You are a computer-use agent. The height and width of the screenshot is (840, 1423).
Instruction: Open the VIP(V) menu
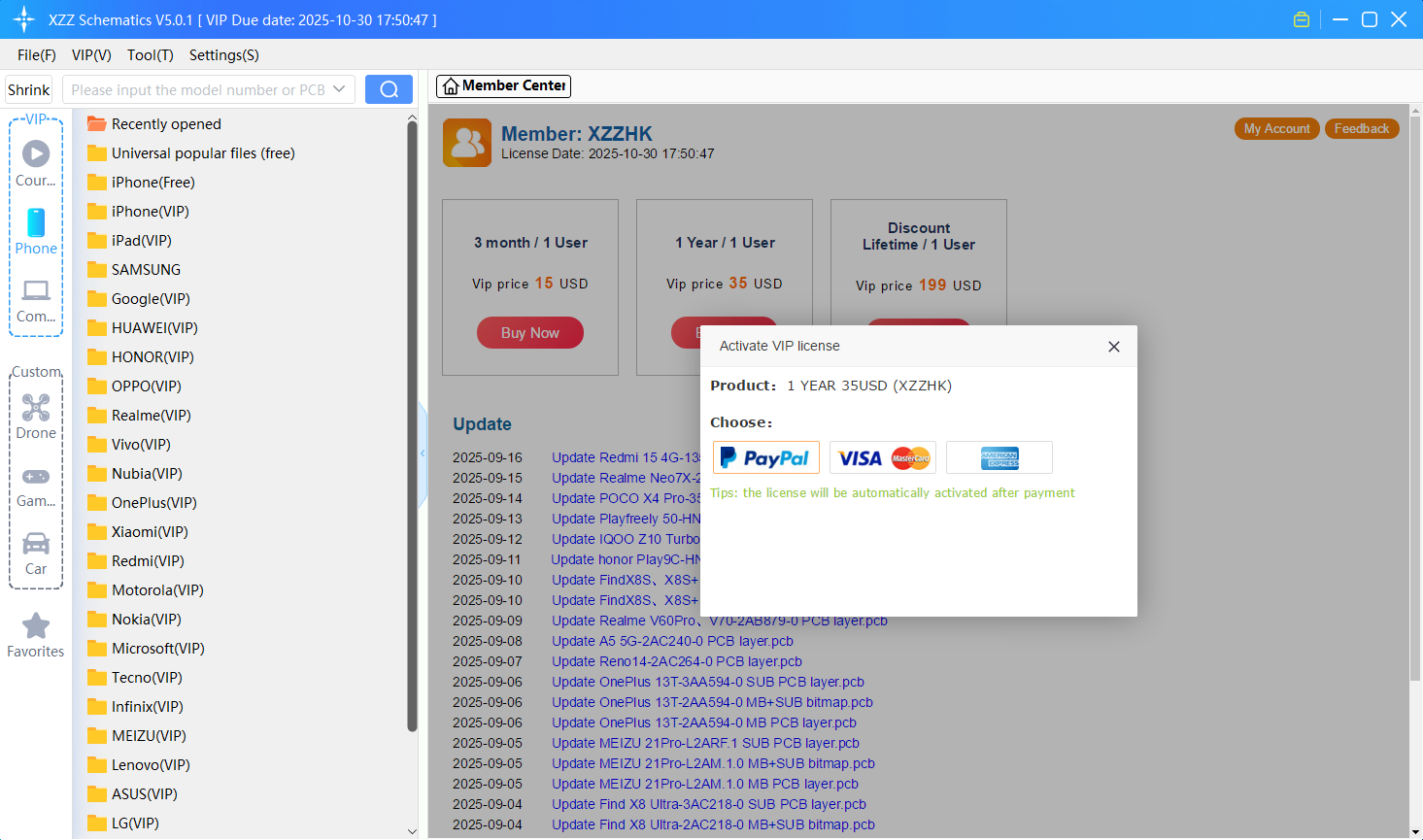pos(91,55)
